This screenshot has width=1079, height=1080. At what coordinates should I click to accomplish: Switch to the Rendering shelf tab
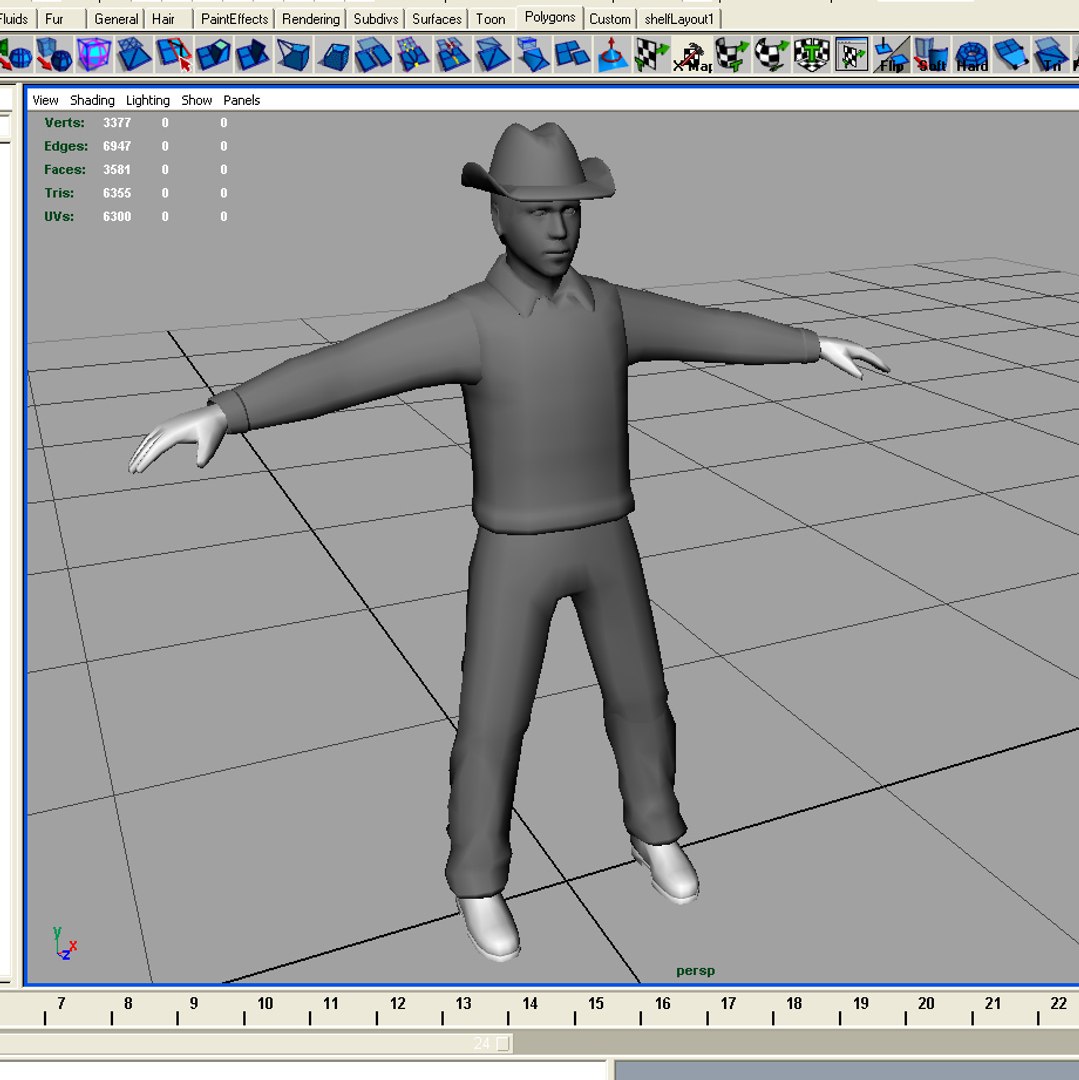tap(311, 19)
